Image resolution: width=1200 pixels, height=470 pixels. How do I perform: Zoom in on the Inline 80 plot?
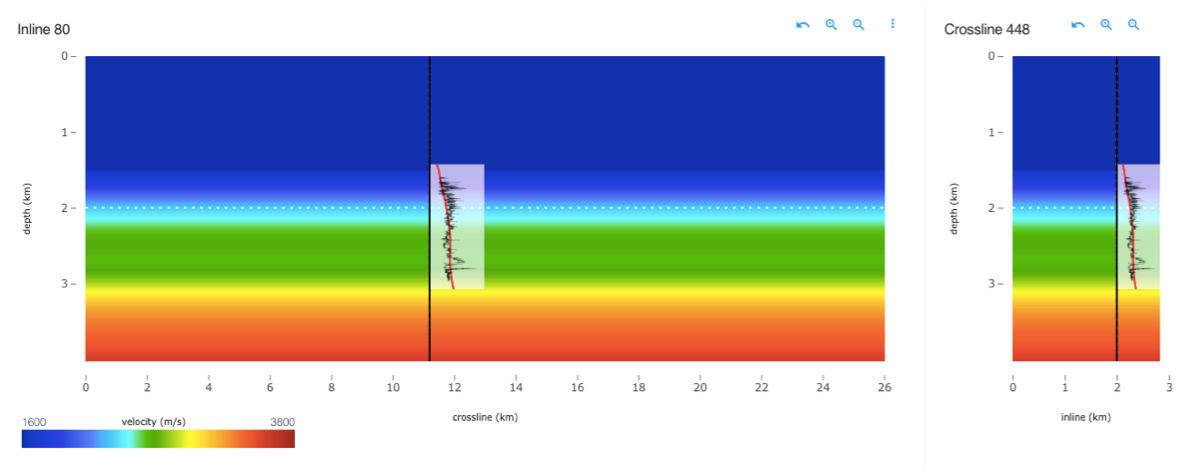[830, 25]
